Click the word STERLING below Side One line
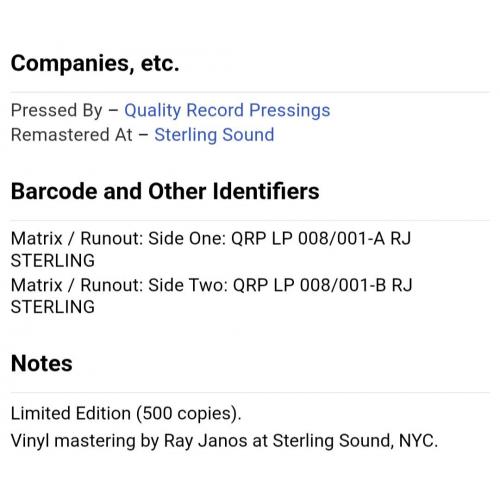This screenshot has height=500, width=500. click(x=53, y=261)
